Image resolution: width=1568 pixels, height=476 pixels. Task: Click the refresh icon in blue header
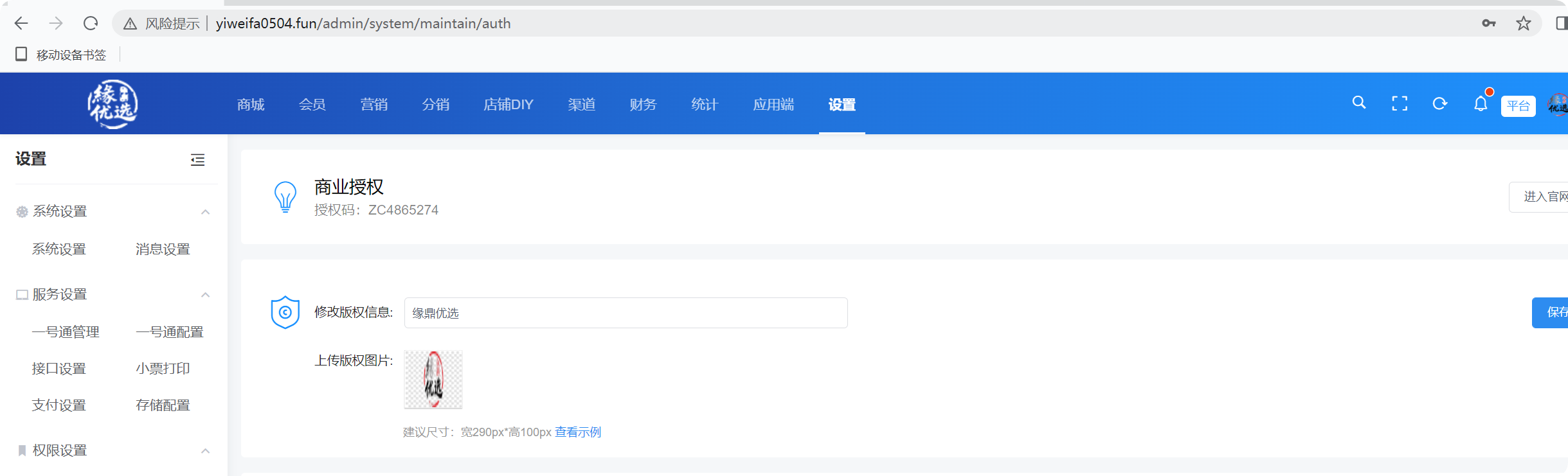point(1439,103)
